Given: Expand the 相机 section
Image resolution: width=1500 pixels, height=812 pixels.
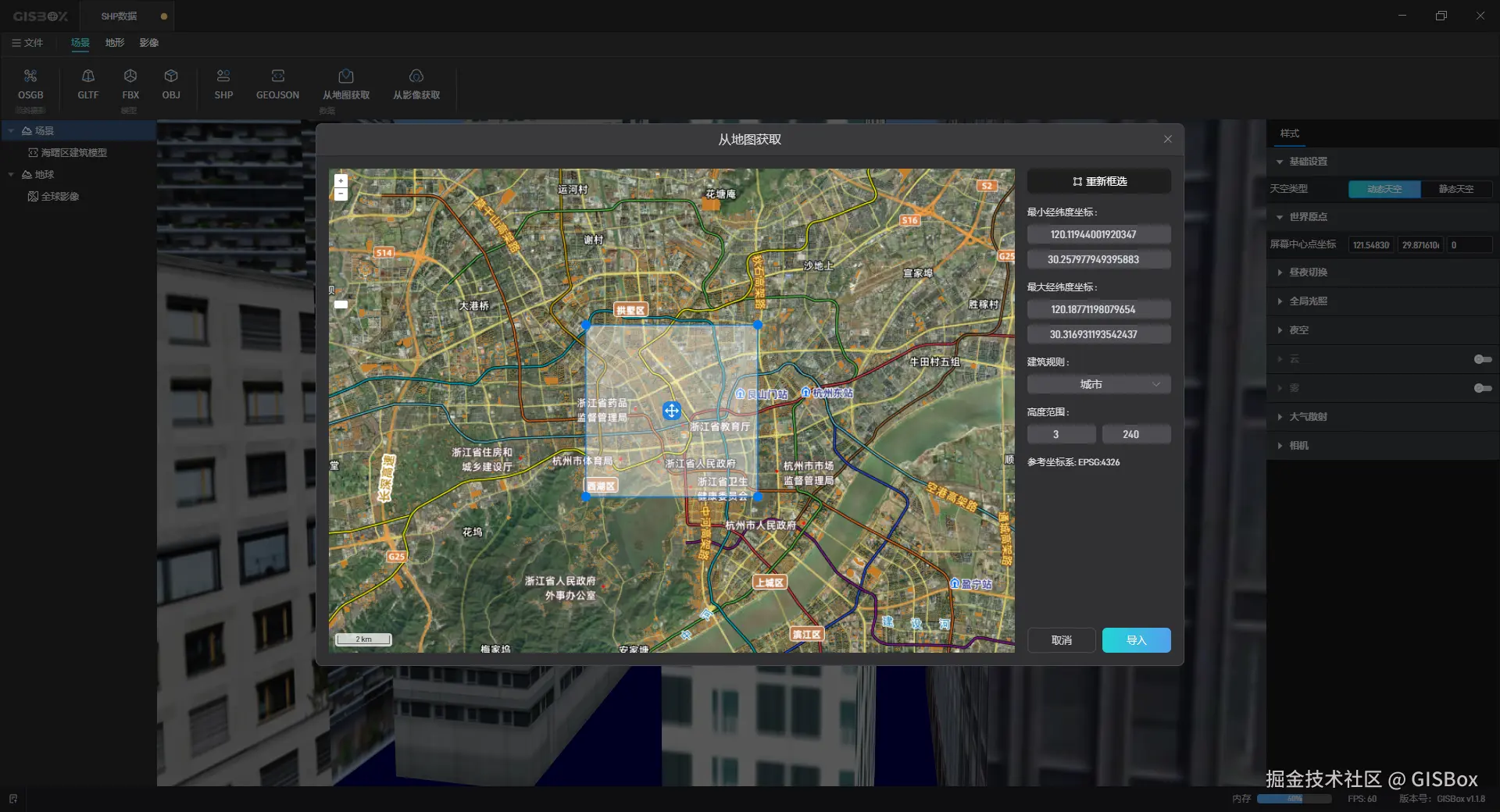Looking at the screenshot, I should 1280,446.
